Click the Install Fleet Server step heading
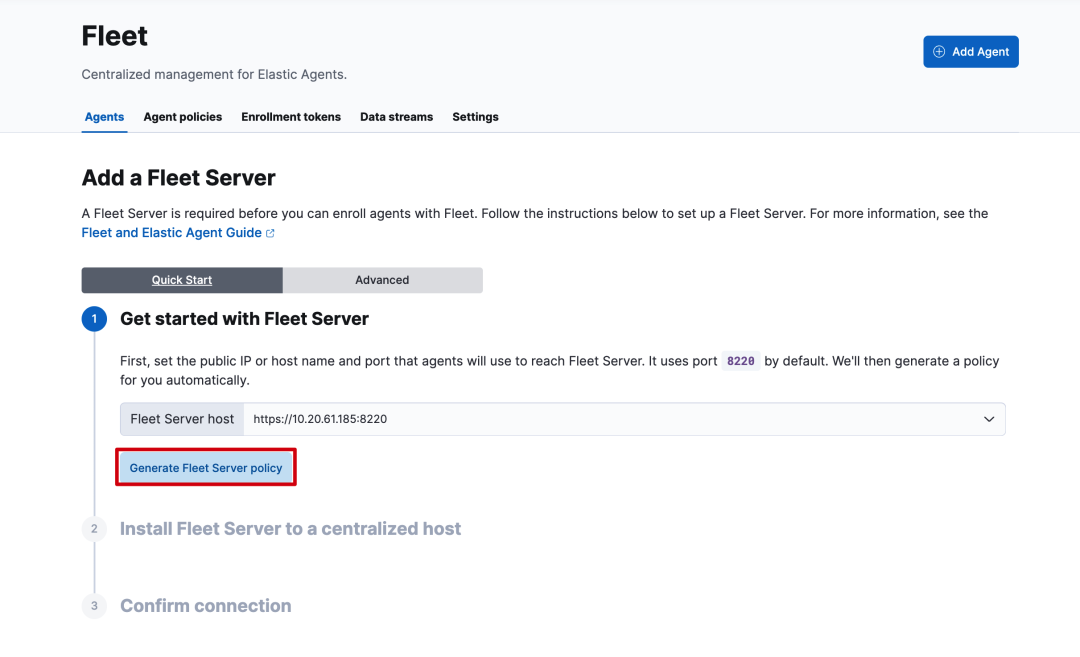This screenshot has height=657, width=1080. click(290, 529)
